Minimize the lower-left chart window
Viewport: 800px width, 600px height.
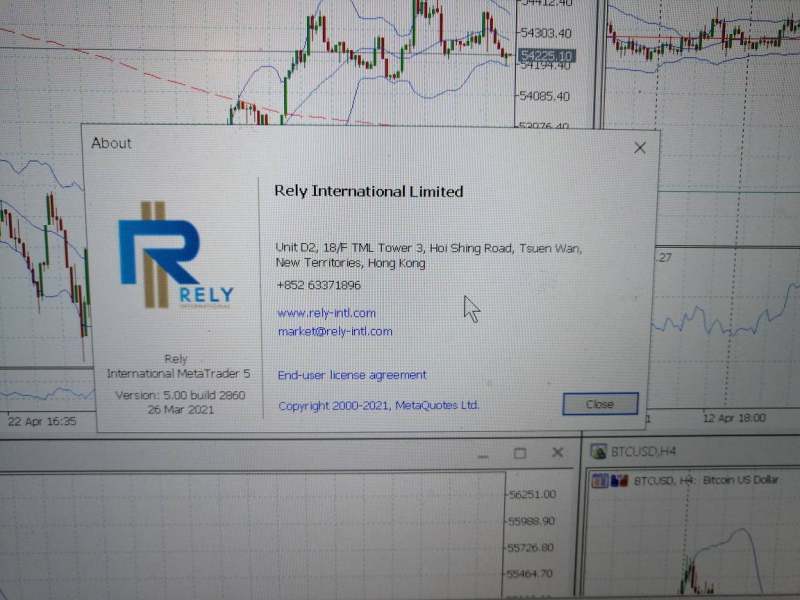click(x=482, y=455)
